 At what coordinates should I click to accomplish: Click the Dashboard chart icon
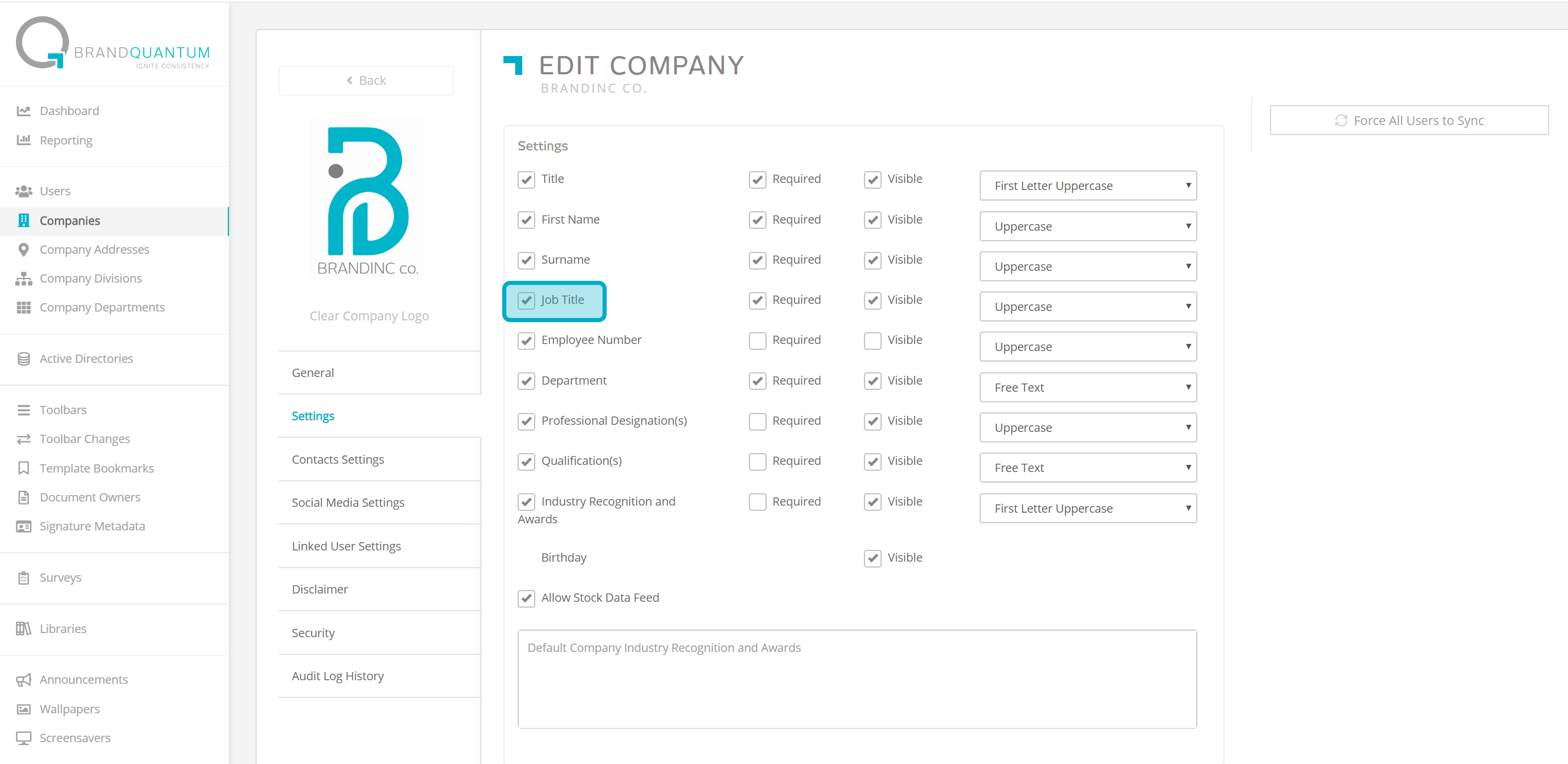[x=23, y=111]
